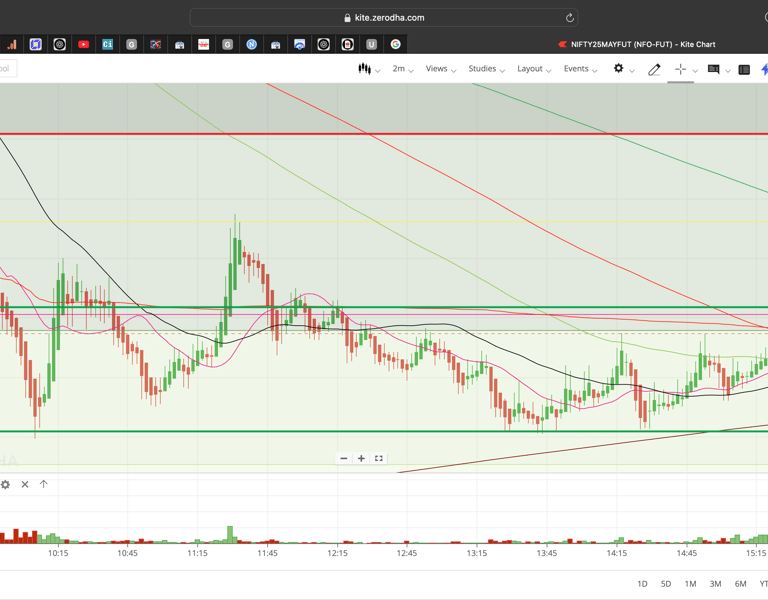Toggle the crosshair tool

click(x=680, y=69)
